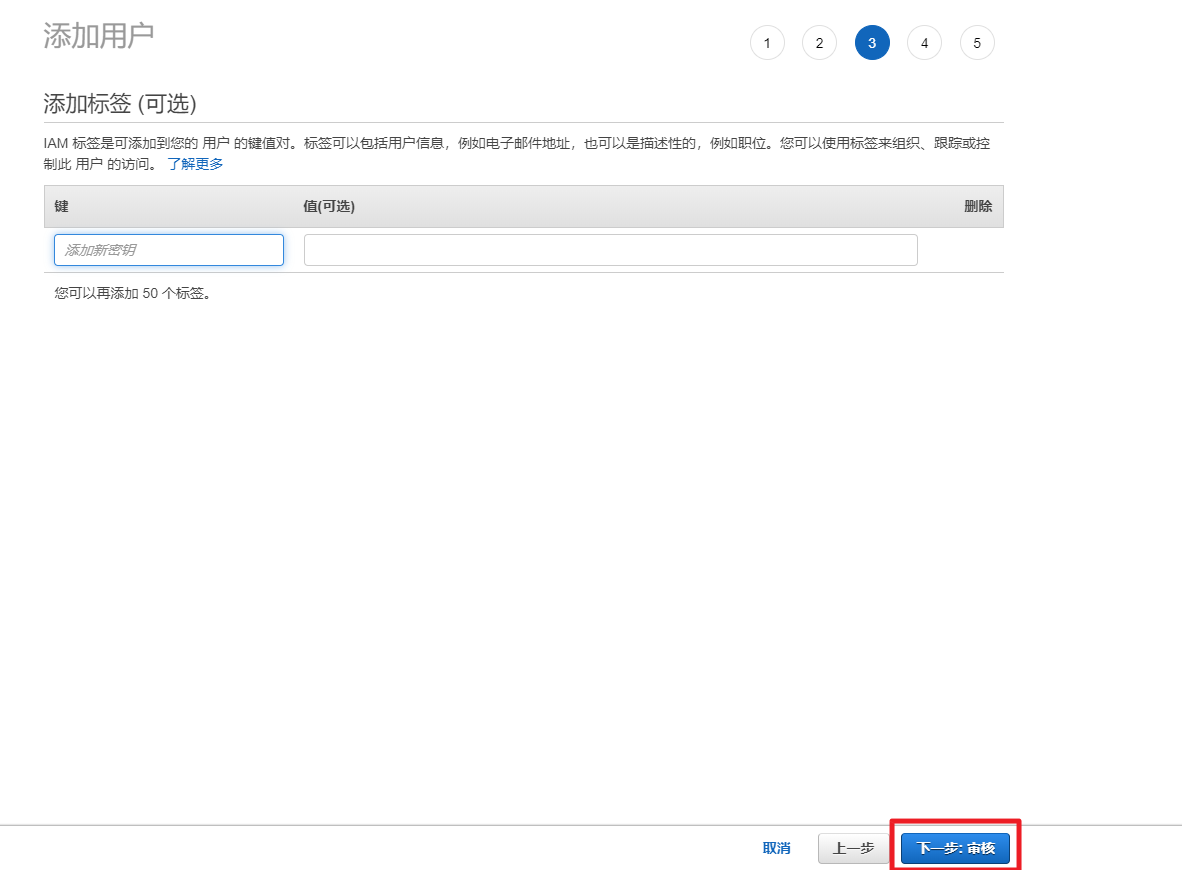Click the 添加标签 (可选) section heading
This screenshot has width=1182, height=870.
120,104
